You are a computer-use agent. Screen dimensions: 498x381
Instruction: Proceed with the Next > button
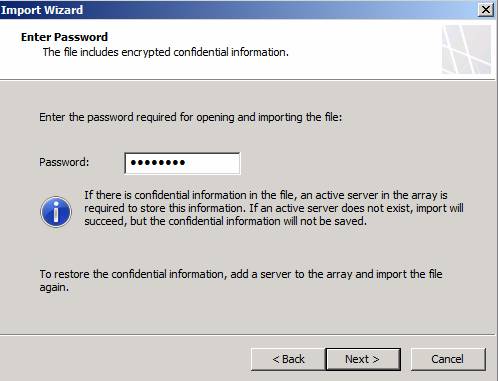363,359
